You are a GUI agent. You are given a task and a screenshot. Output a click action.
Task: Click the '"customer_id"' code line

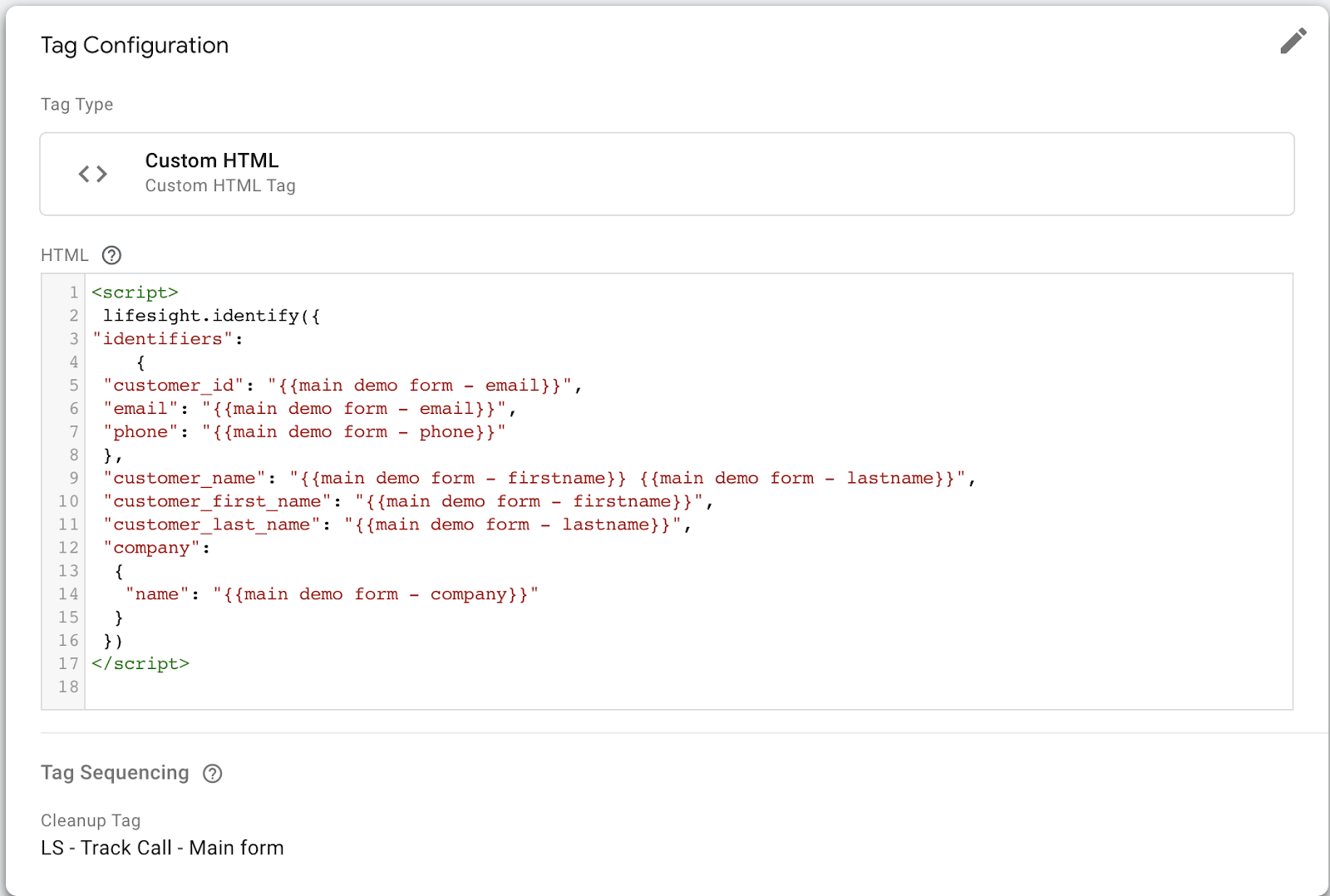click(x=342, y=386)
